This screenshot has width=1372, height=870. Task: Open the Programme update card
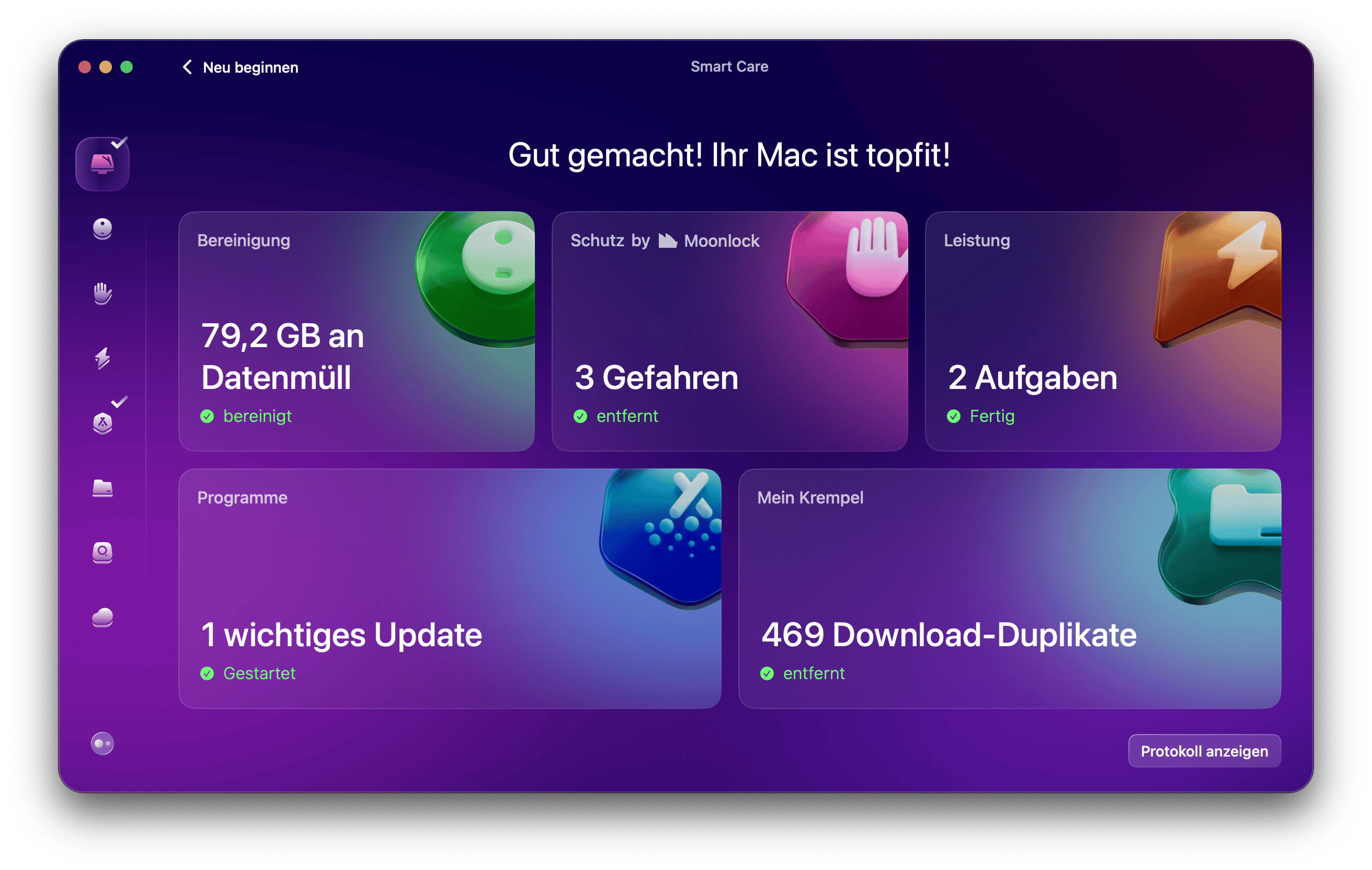tap(450, 589)
